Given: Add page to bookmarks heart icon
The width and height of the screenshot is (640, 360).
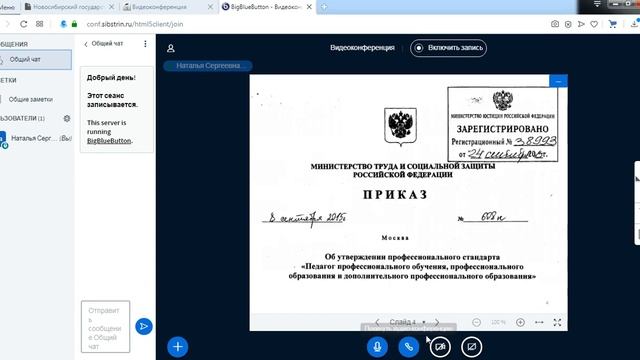Looking at the screenshot, I should [594, 24].
